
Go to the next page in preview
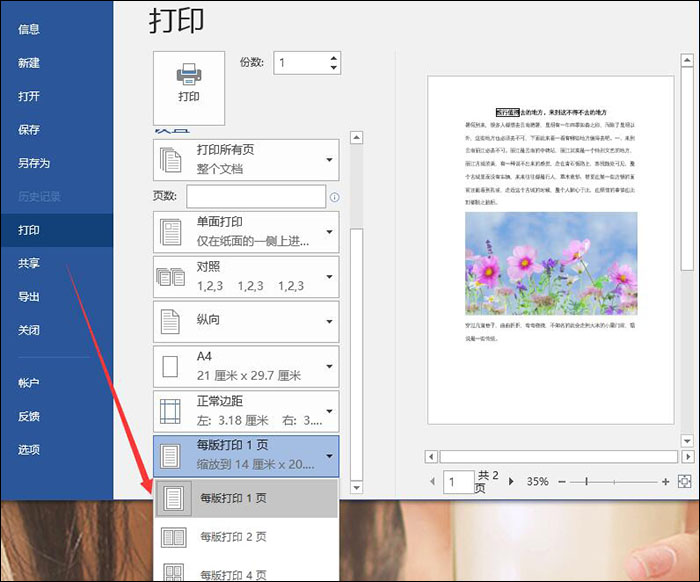coord(511,482)
